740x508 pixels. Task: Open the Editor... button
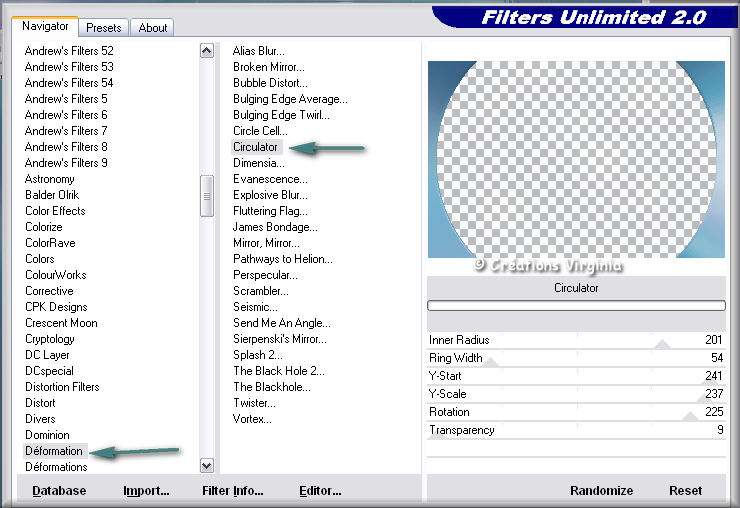click(320, 491)
